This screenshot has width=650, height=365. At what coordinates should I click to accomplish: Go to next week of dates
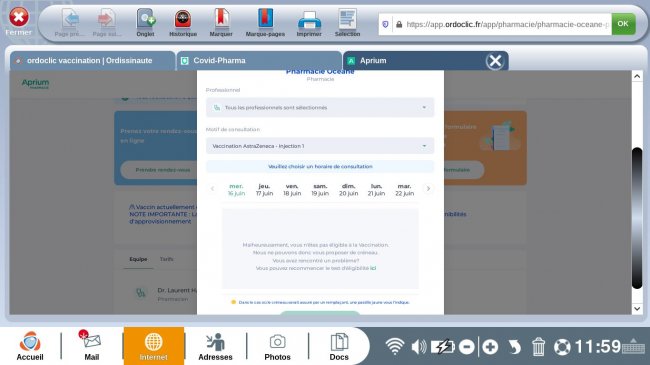(x=428, y=189)
